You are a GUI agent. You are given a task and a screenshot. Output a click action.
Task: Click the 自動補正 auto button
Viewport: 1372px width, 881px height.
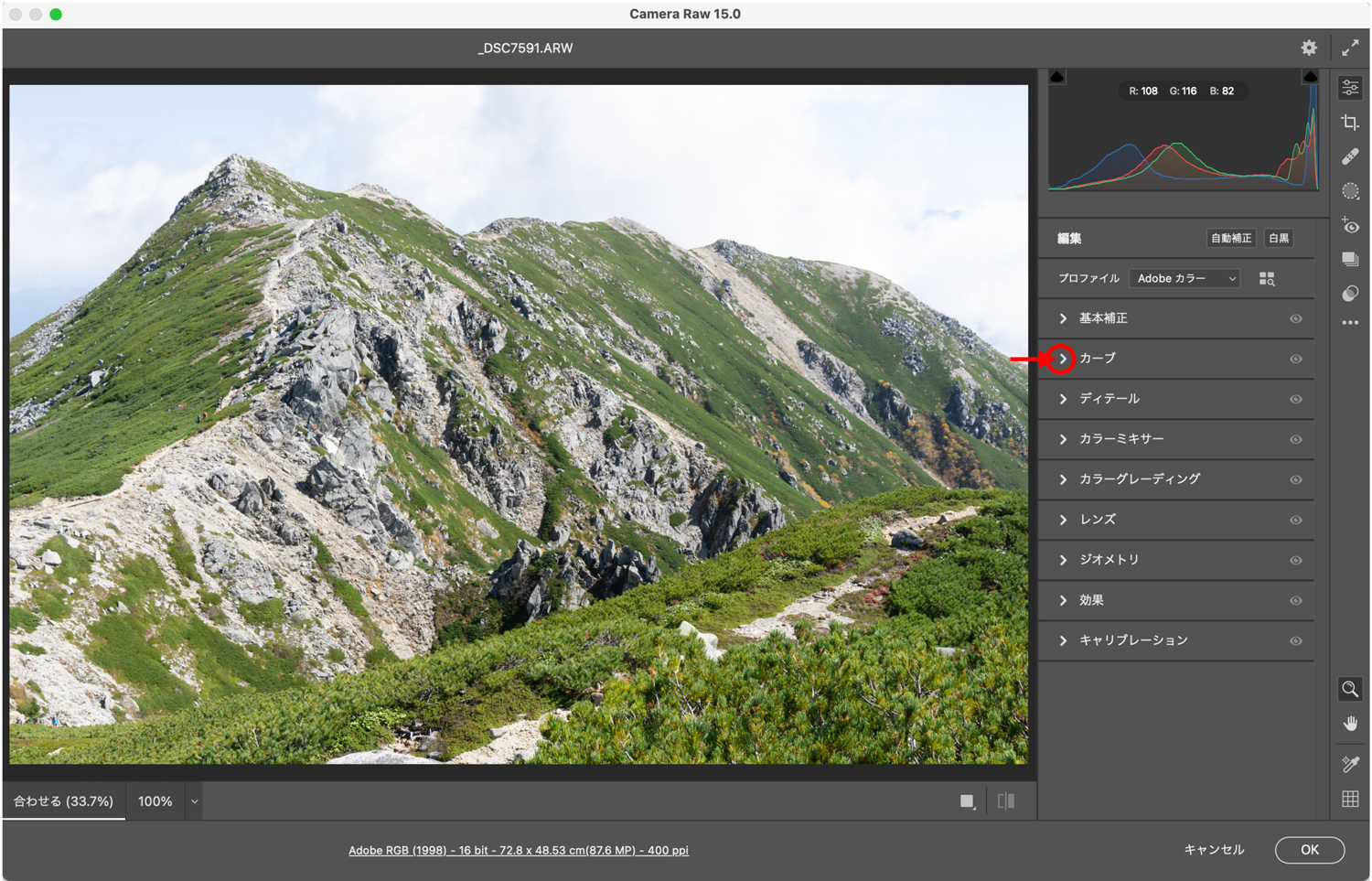pyautogui.click(x=1230, y=238)
